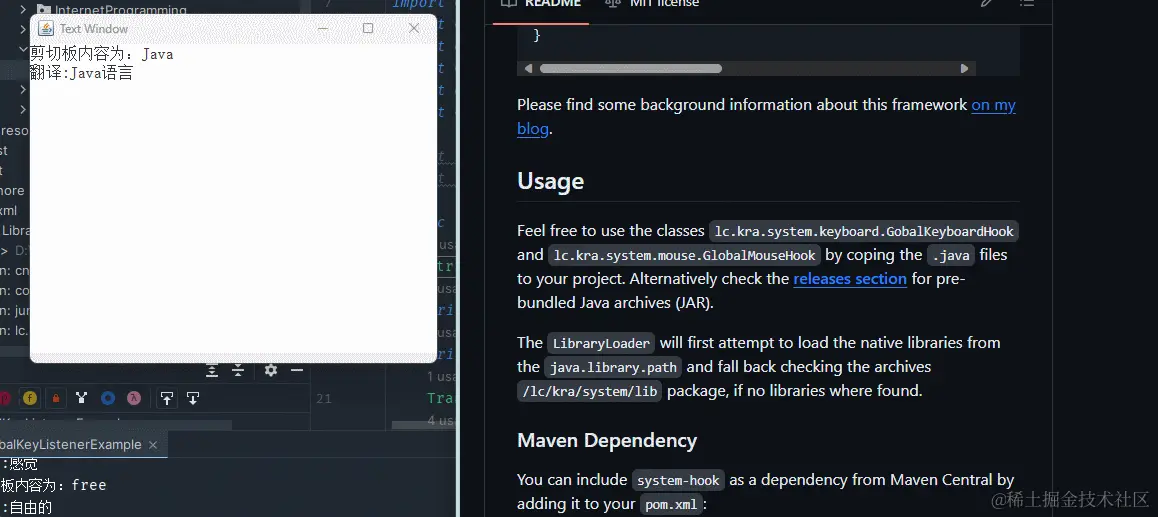Close the balKeyListenerExample run tab
The height and width of the screenshot is (517, 1158).
tap(153, 445)
